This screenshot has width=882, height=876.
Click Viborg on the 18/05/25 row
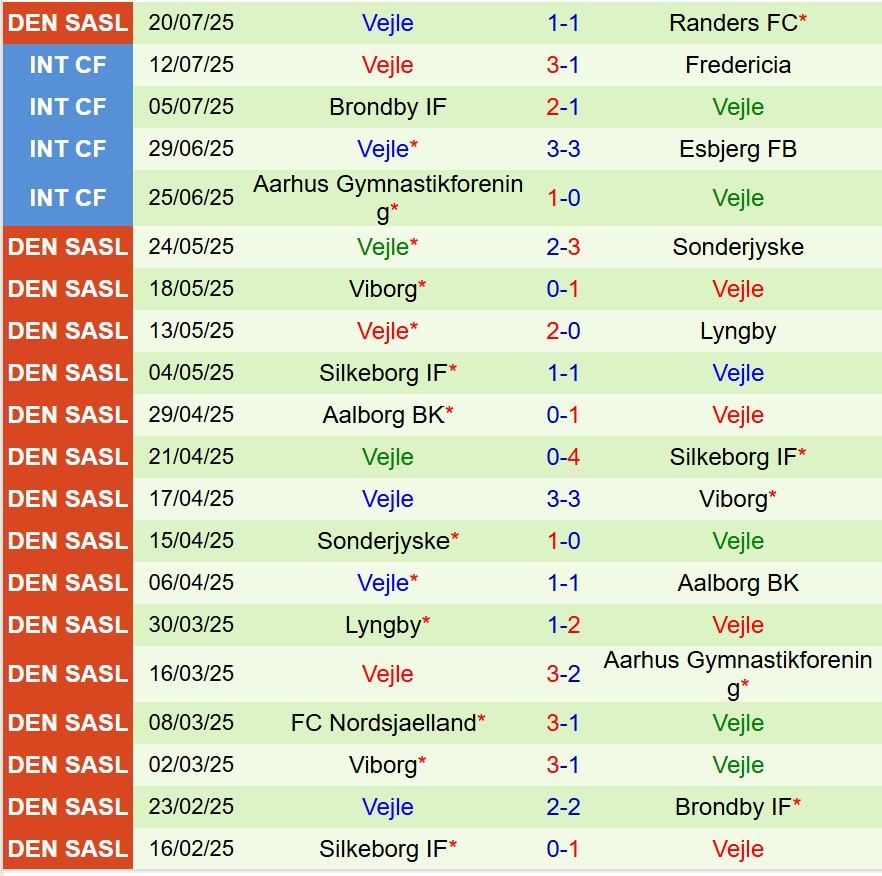pyautogui.click(x=382, y=289)
